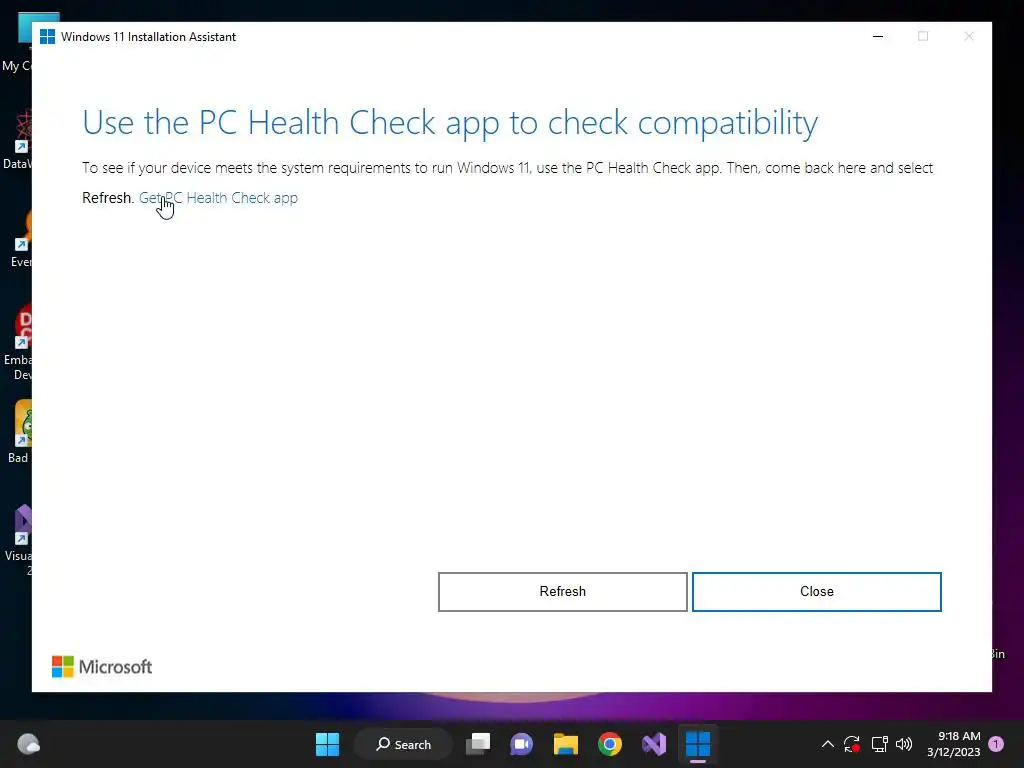Click the Microsoft logo in the dialog
The image size is (1024, 768).
102,667
